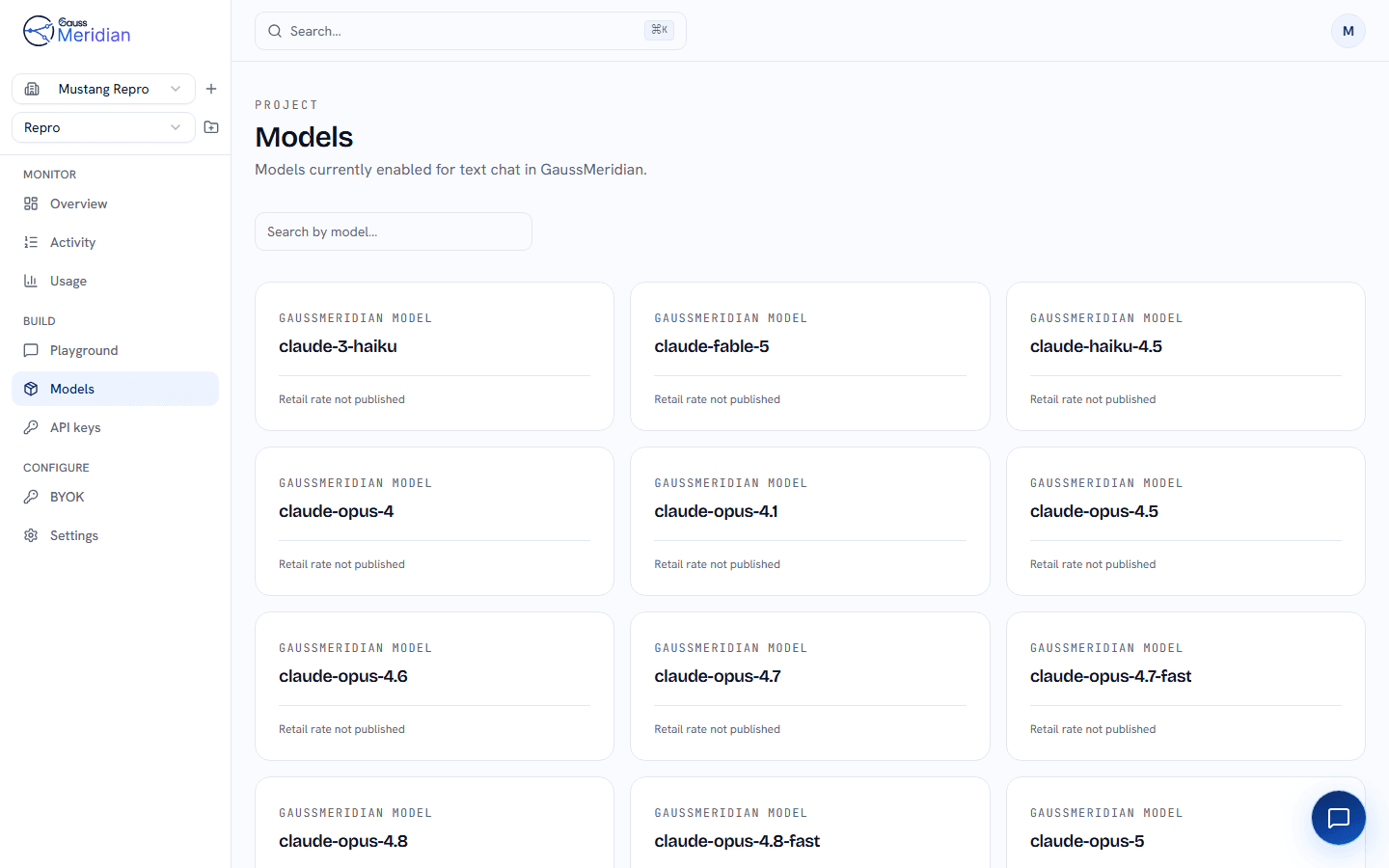This screenshot has height=868, width=1389.
Task: Click 'Retail rate not published' under claude-fable-5
Action: pyautogui.click(x=717, y=399)
